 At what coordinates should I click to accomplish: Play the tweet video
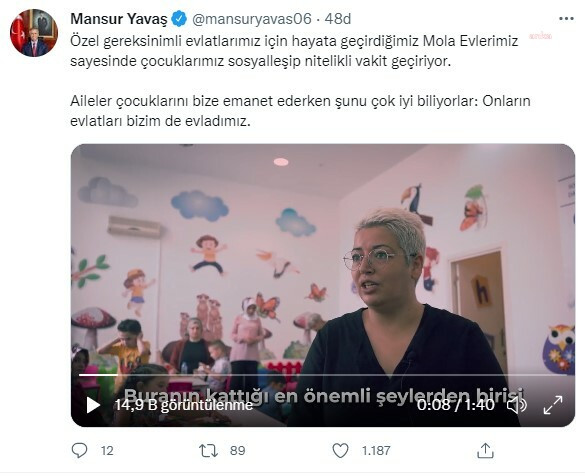(93, 405)
